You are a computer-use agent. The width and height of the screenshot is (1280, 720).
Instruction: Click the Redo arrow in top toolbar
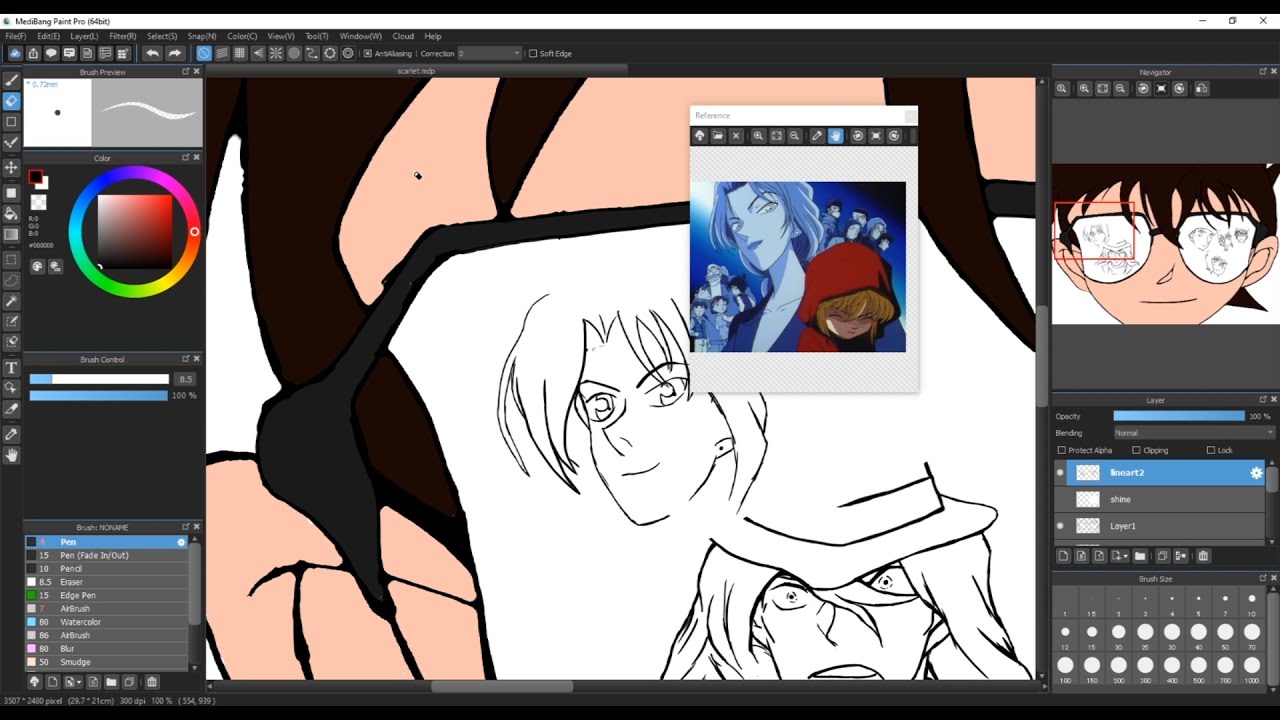[174, 53]
